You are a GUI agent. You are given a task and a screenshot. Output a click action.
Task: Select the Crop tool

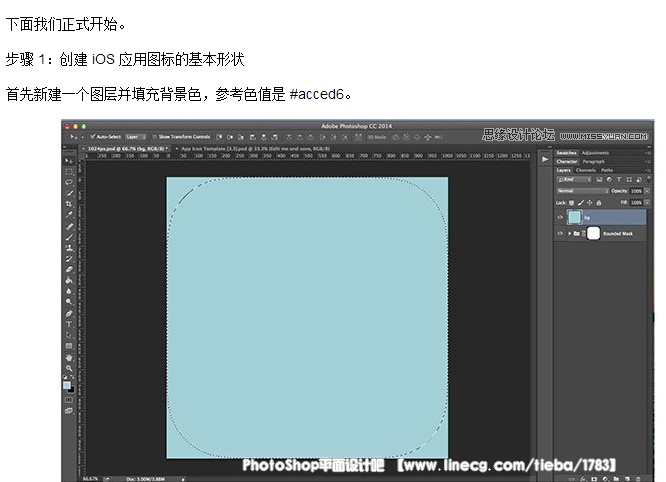[69, 204]
